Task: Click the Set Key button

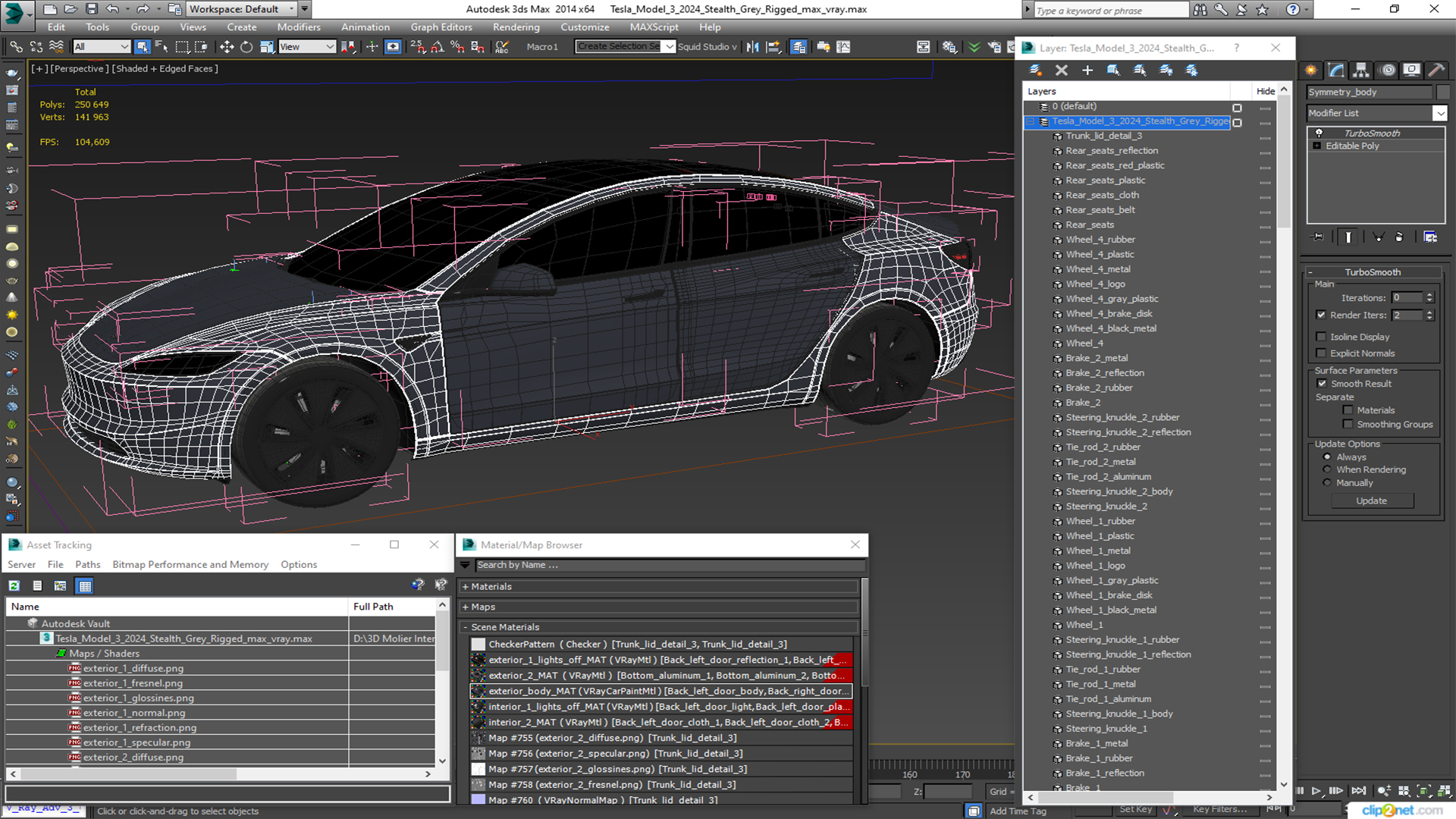Action: coord(1137,809)
